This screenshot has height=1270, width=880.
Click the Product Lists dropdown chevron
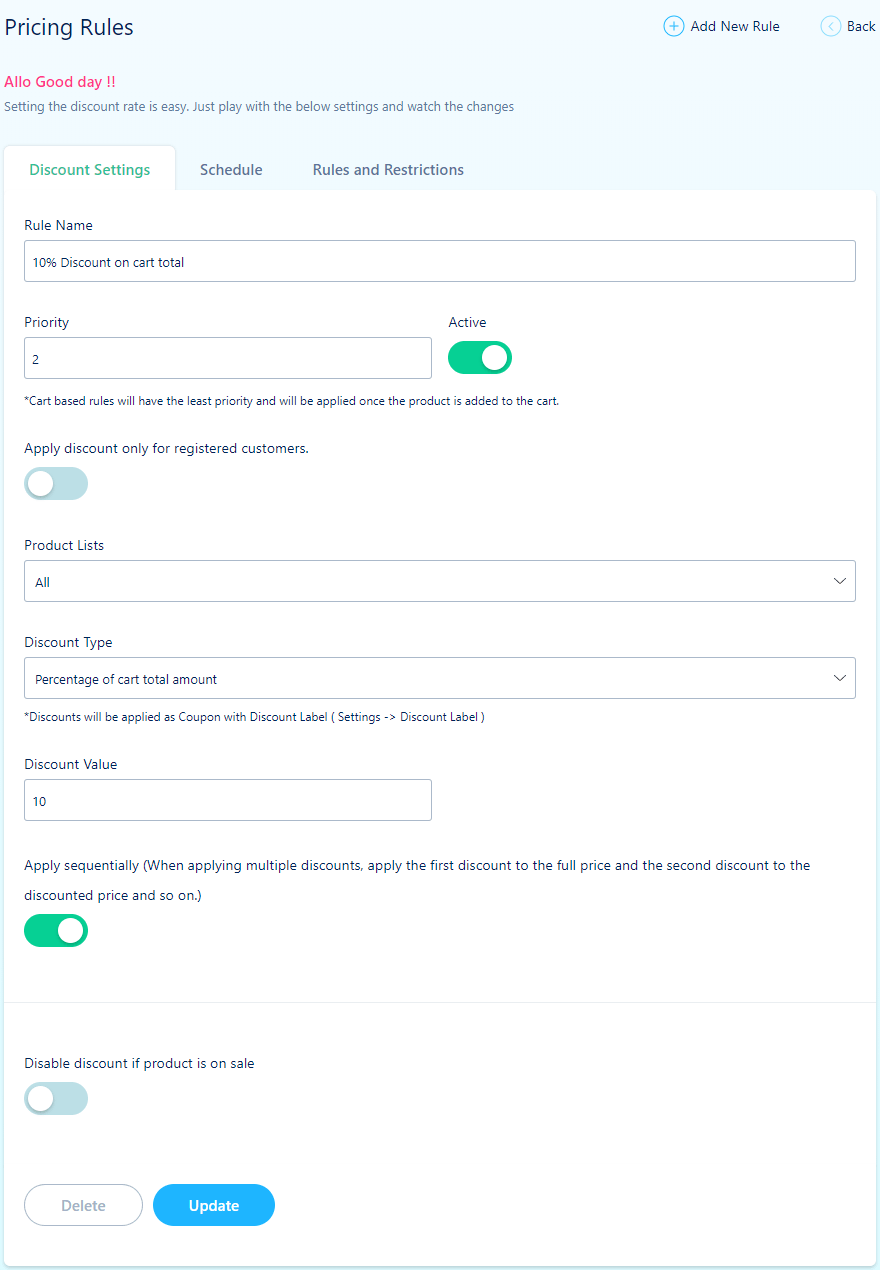pyautogui.click(x=840, y=581)
